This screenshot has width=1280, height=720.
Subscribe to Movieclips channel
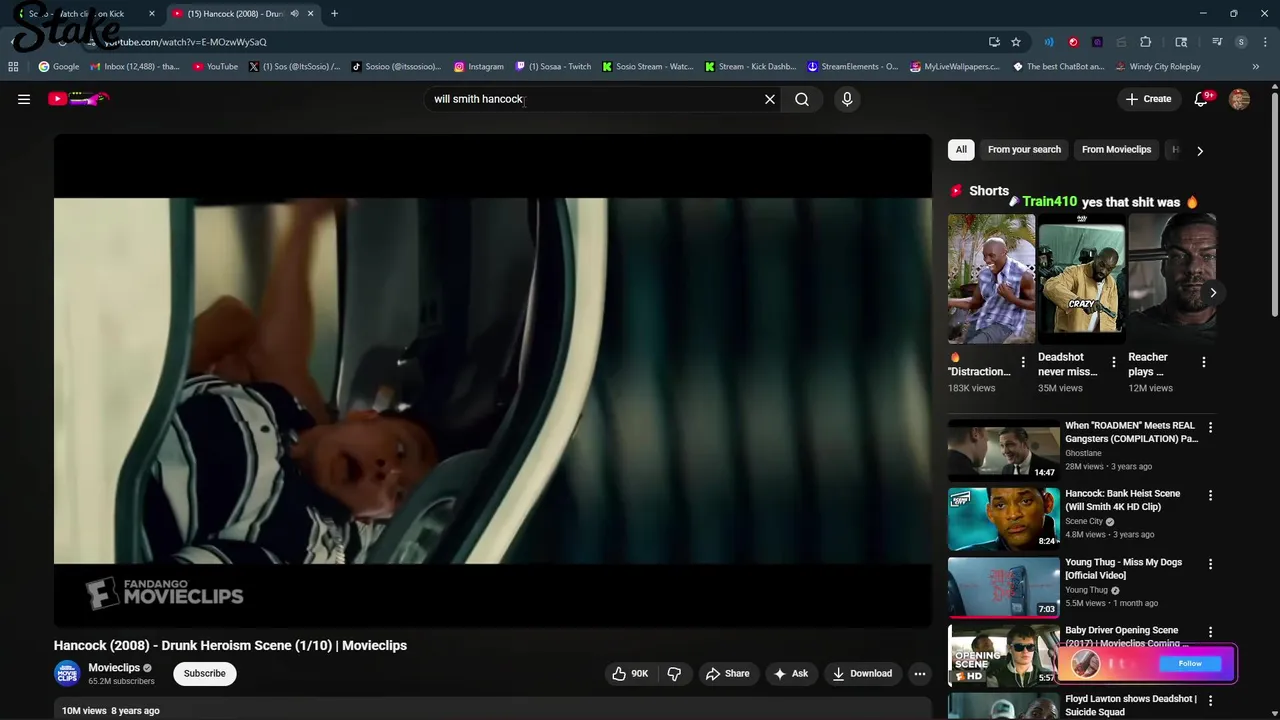(x=204, y=673)
